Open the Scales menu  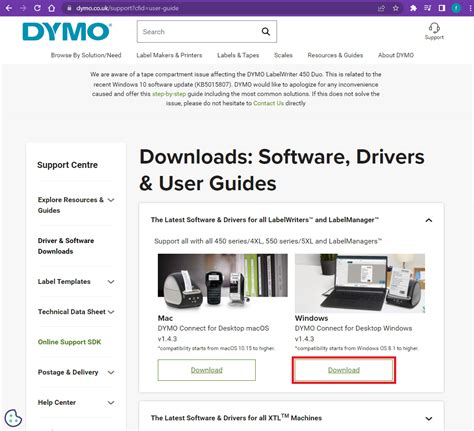pyautogui.click(x=283, y=55)
